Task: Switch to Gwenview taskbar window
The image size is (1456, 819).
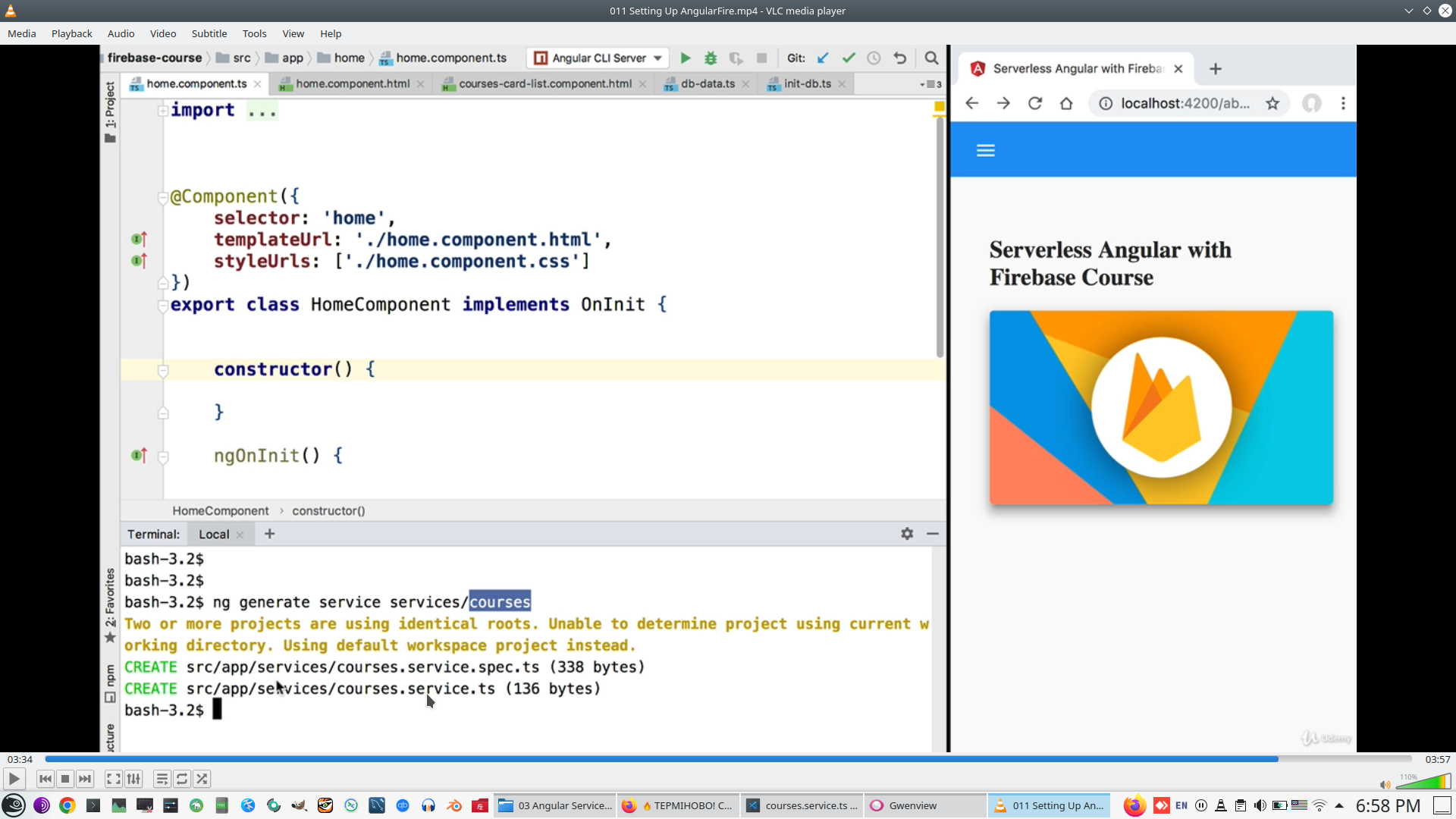Action: pos(913,805)
